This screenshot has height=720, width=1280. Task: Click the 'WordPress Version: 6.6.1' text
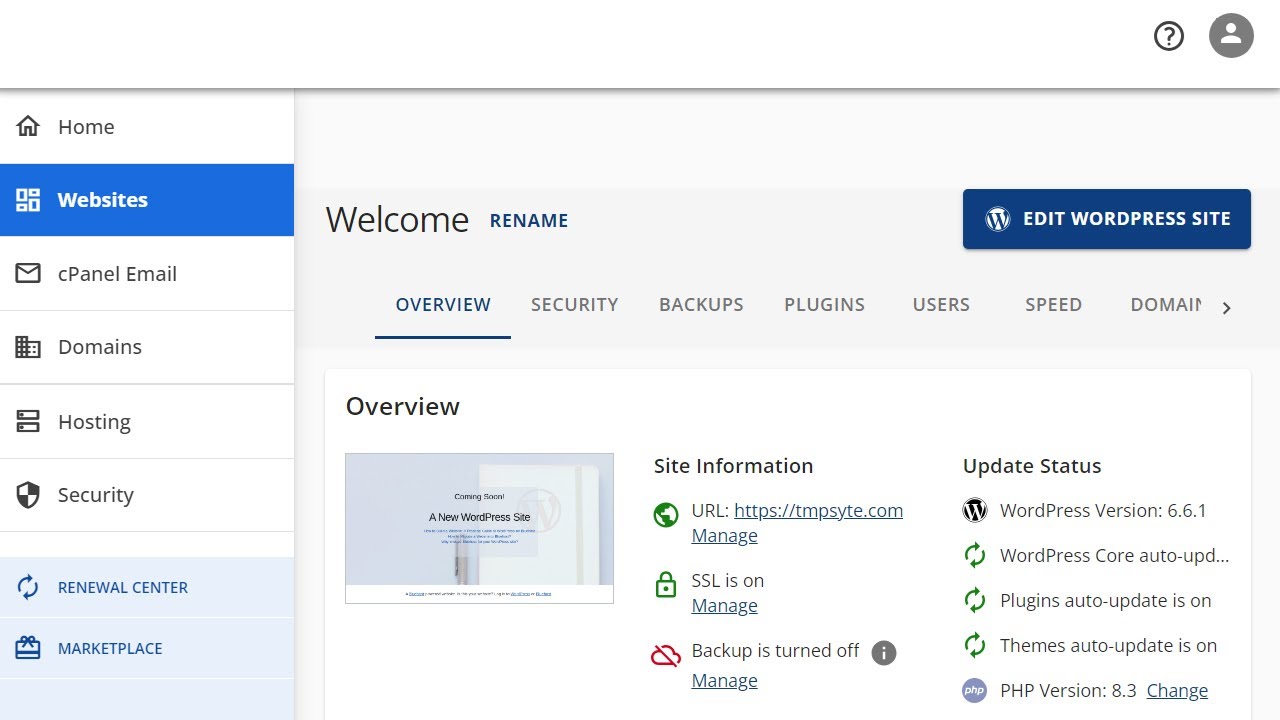pos(1103,510)
